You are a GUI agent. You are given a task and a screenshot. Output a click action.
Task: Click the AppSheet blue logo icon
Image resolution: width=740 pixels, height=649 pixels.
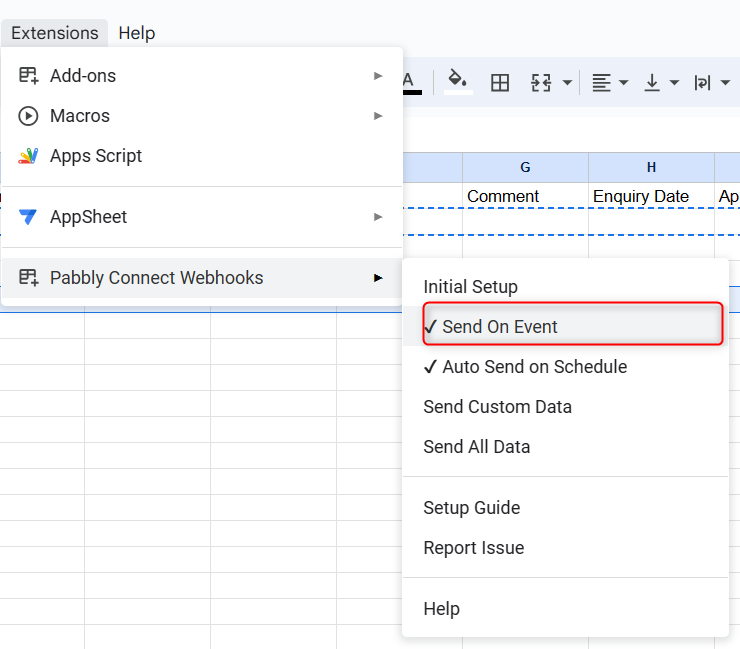[28, 217]
